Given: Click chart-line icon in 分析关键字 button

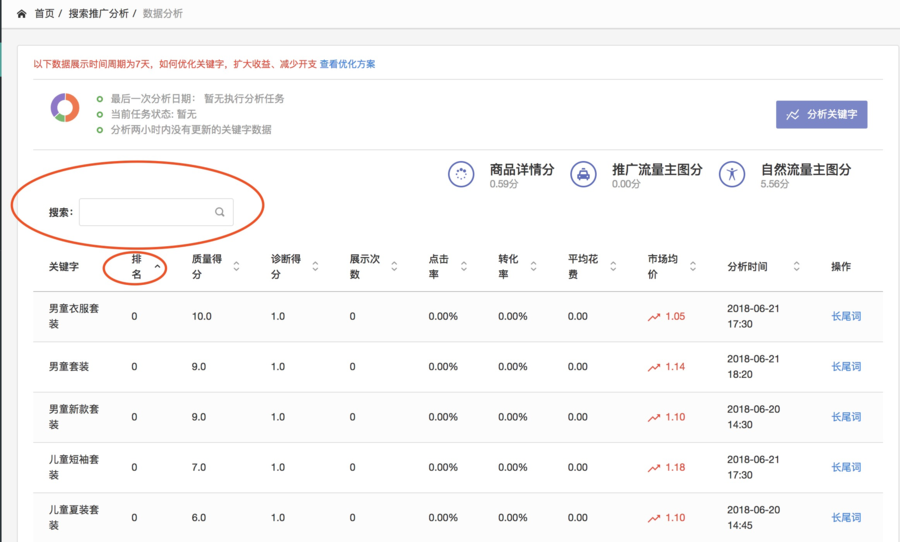Looking at the screenshot, I should pos(793,115).
